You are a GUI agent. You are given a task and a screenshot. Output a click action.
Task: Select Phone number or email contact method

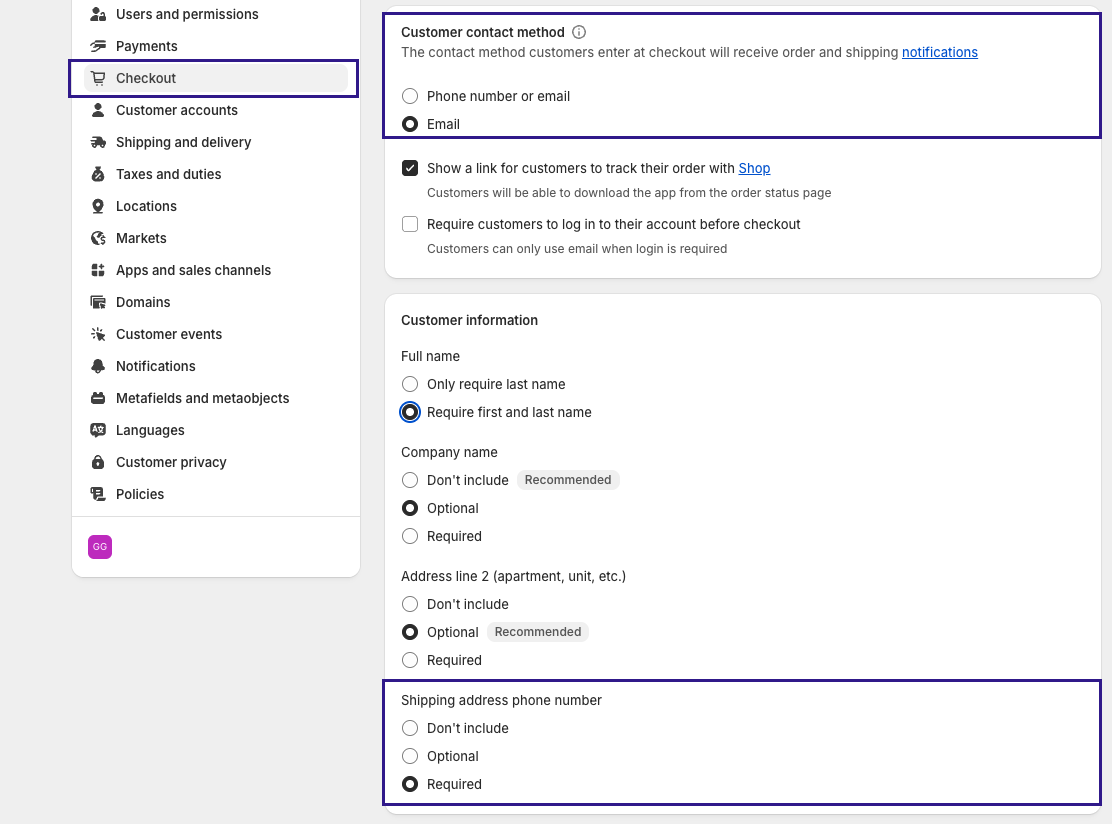pyautogui.click(x=410, y=96)
